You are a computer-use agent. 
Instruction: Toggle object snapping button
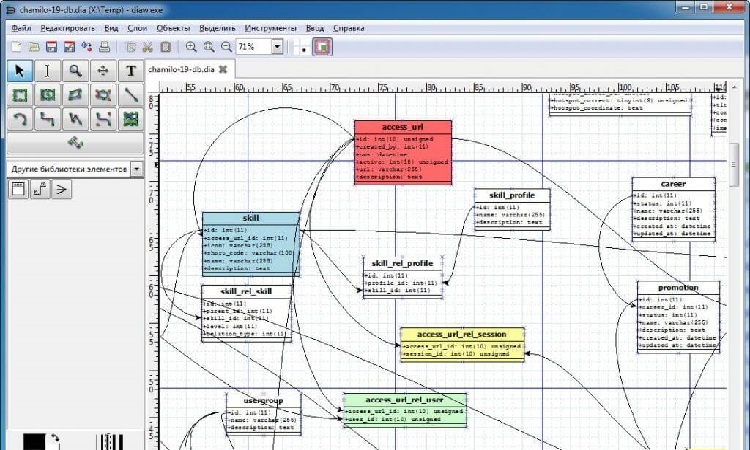click(x=323, y=47)
